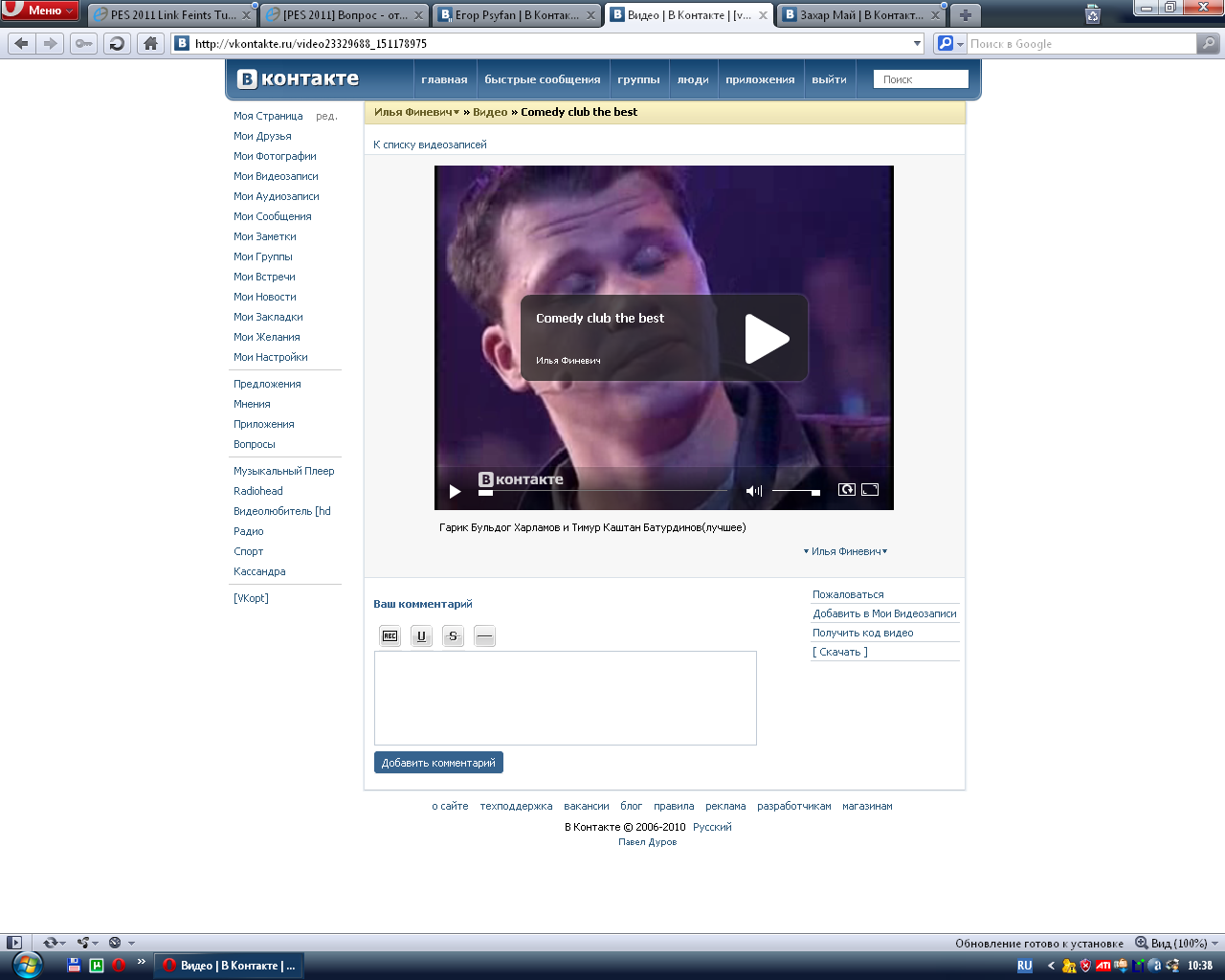Image resolution: width=1225 pixels, height=980 pixels.
Task: Open search engine selector dropdown
Action: [x=951, y=43]
